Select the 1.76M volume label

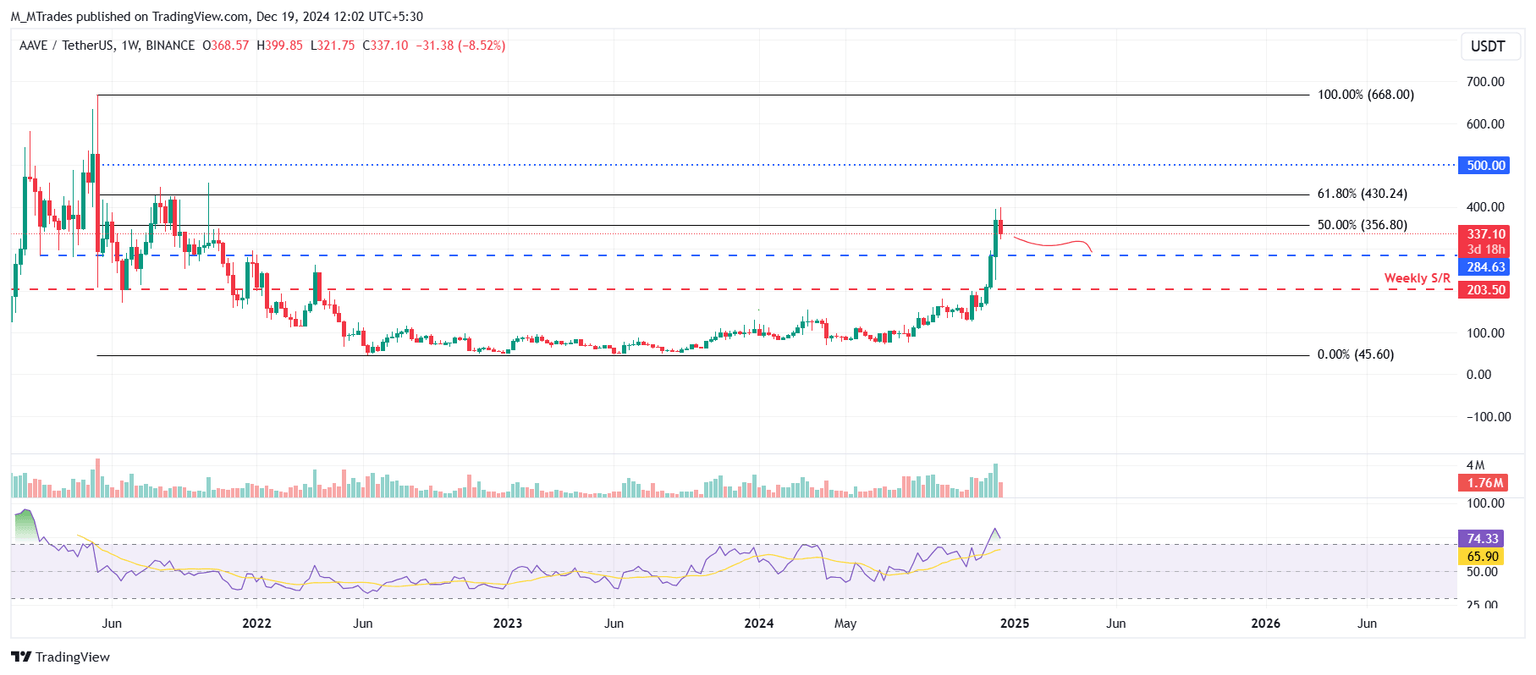(x=1484, y=484)
